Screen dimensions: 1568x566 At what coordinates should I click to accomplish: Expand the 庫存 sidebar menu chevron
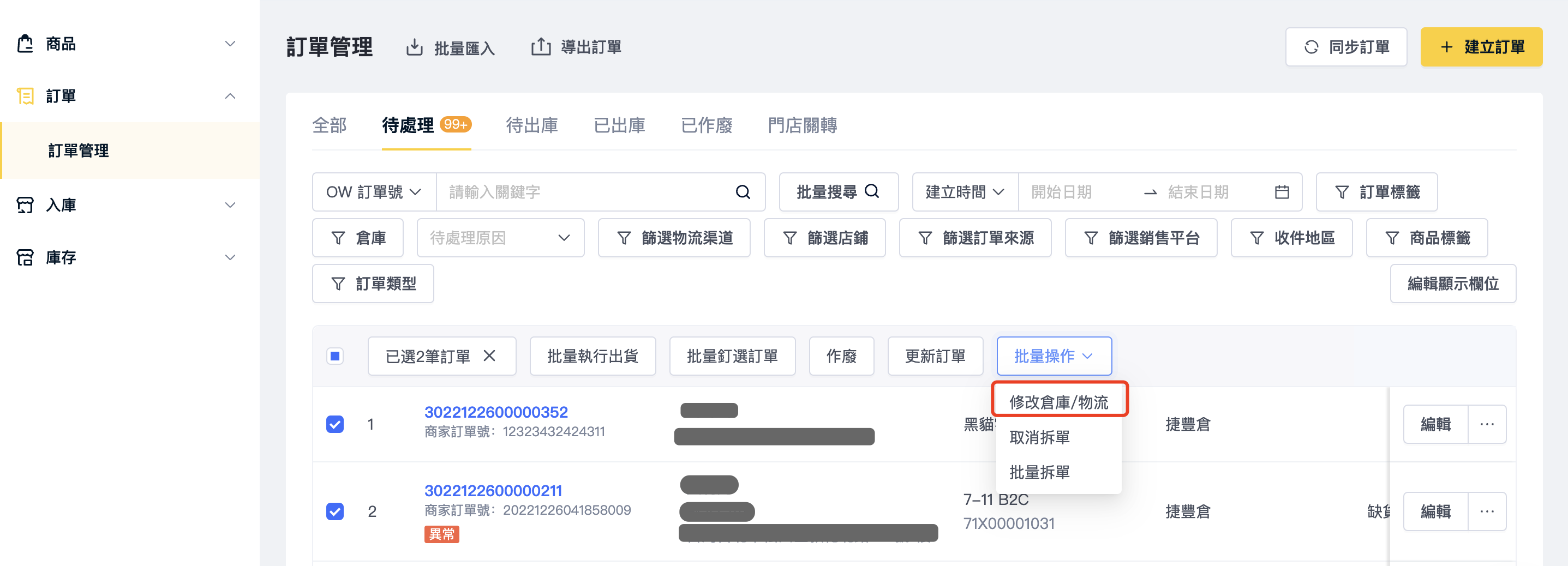[230, 257]
